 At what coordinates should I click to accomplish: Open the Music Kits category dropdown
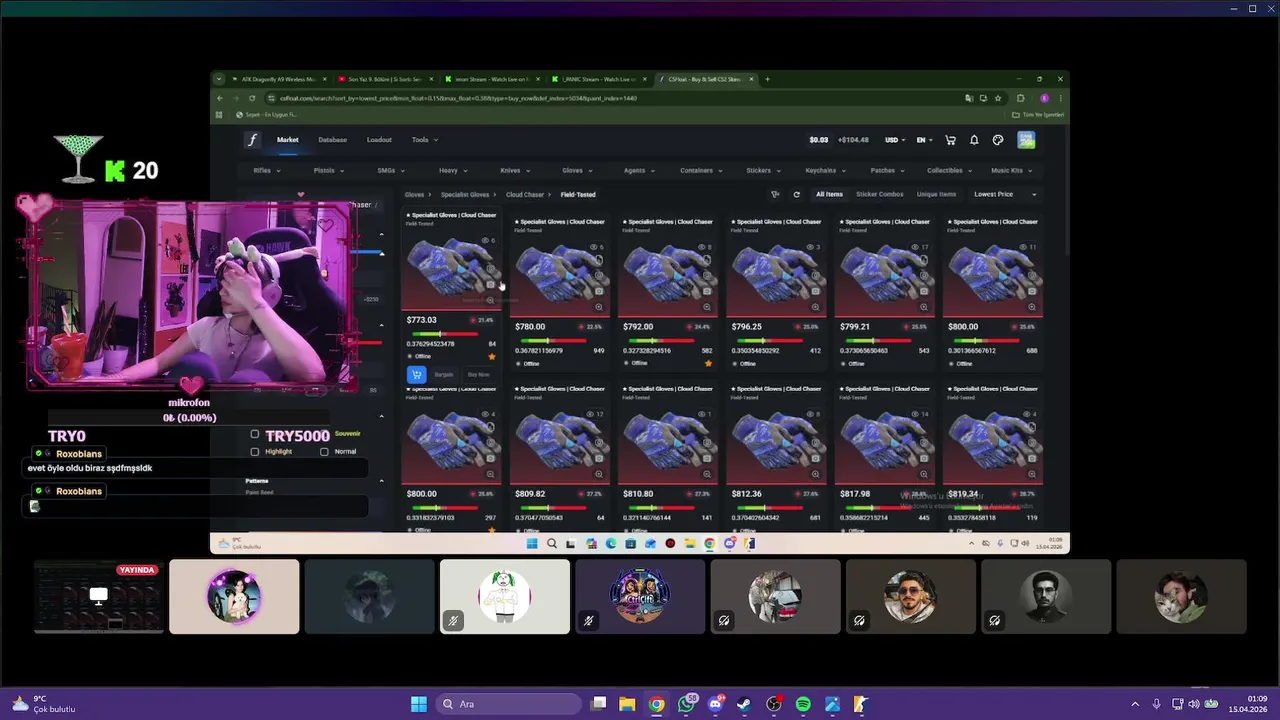click(x=1011, y=170)
